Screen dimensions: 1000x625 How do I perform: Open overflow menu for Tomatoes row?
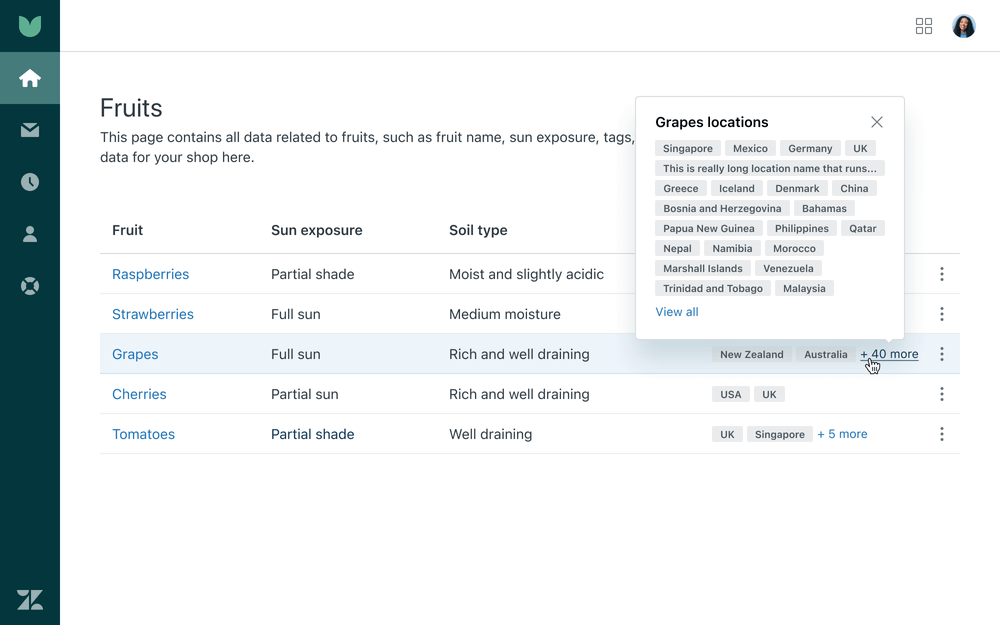[941, 434]
